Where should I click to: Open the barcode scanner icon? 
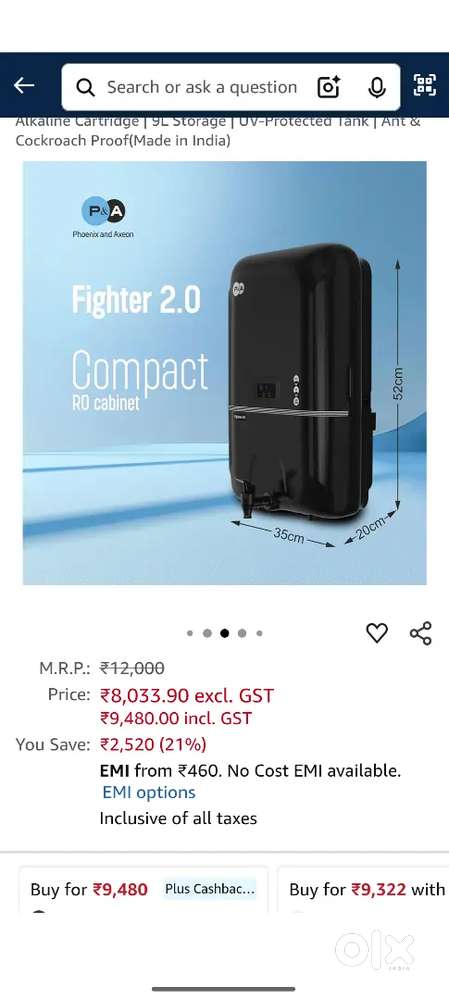pyautogui.click(x=425, y=85)
